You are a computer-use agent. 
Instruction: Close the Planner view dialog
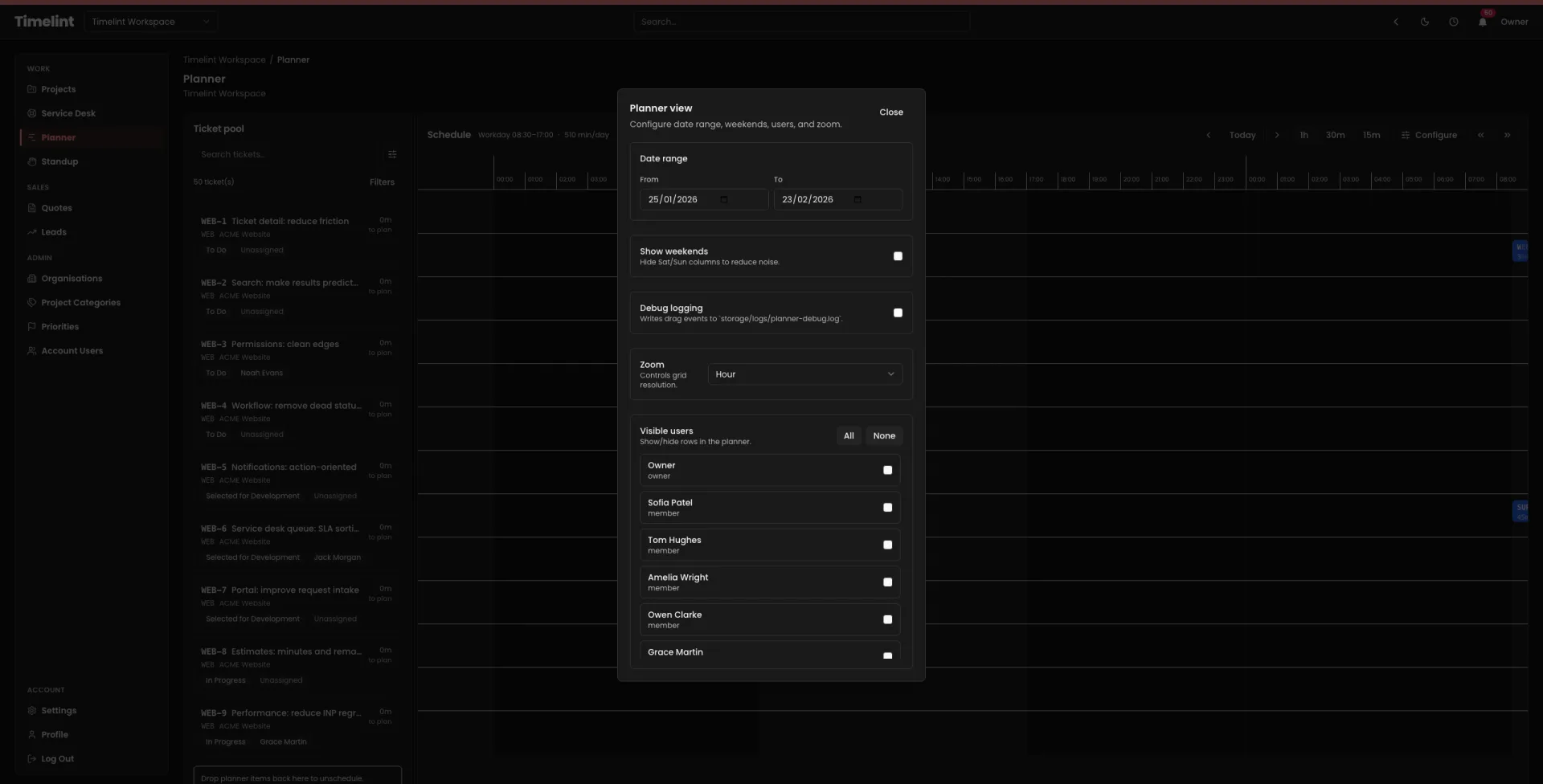[891, 112]
